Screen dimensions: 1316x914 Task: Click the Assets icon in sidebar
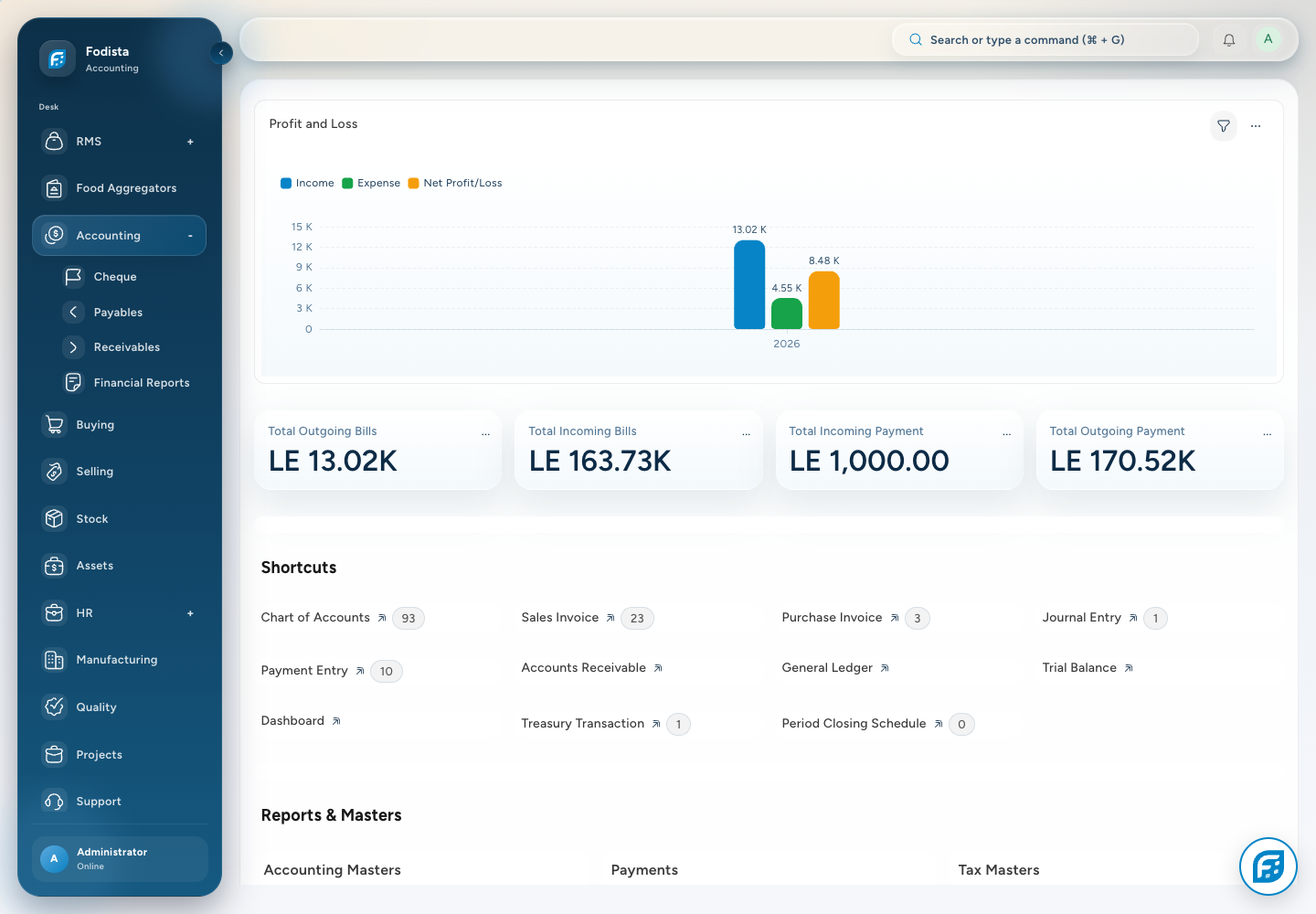pos(55,566)
